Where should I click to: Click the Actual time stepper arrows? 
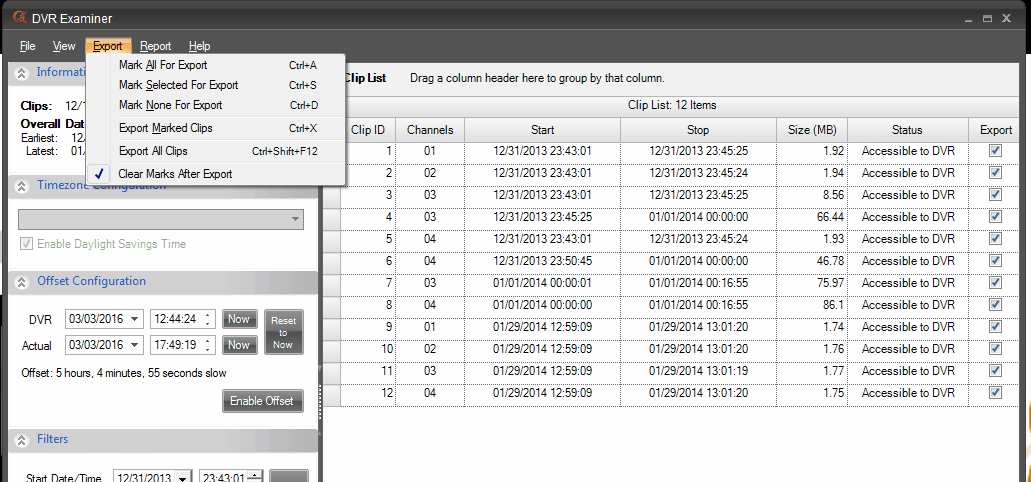208,345
